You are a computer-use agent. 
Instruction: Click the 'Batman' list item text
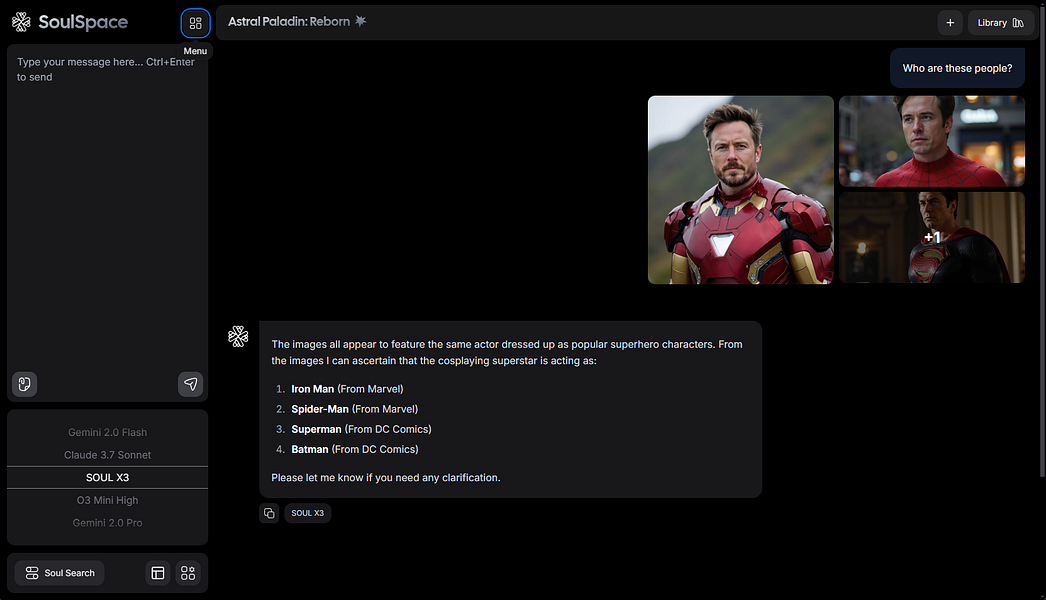click(x=354, y=449)
